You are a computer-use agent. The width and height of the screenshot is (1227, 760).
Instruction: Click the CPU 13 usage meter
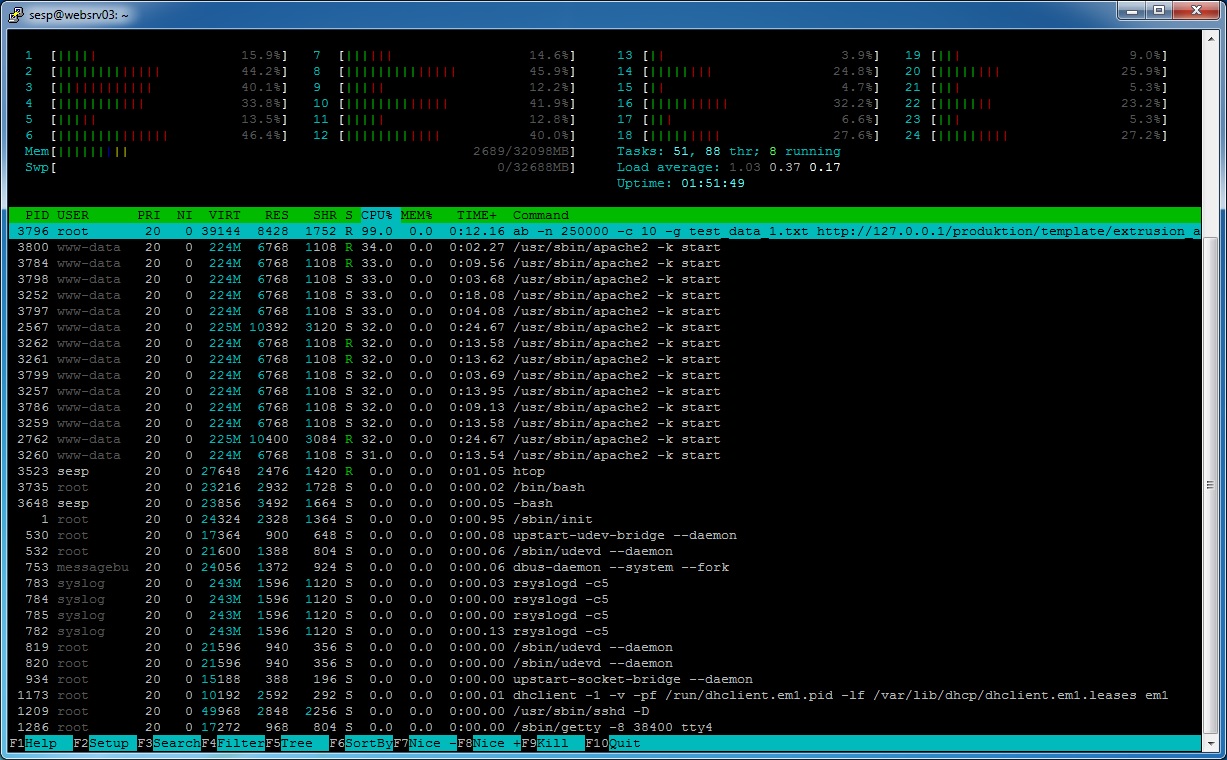click(748, 55)
